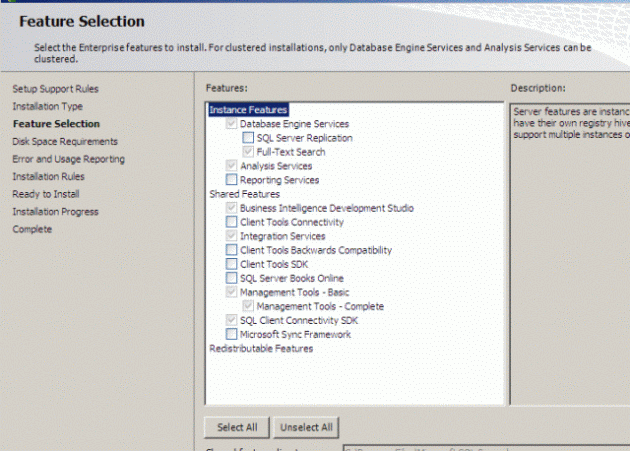Click the Setup Support Rules step

tap(55, 89)
